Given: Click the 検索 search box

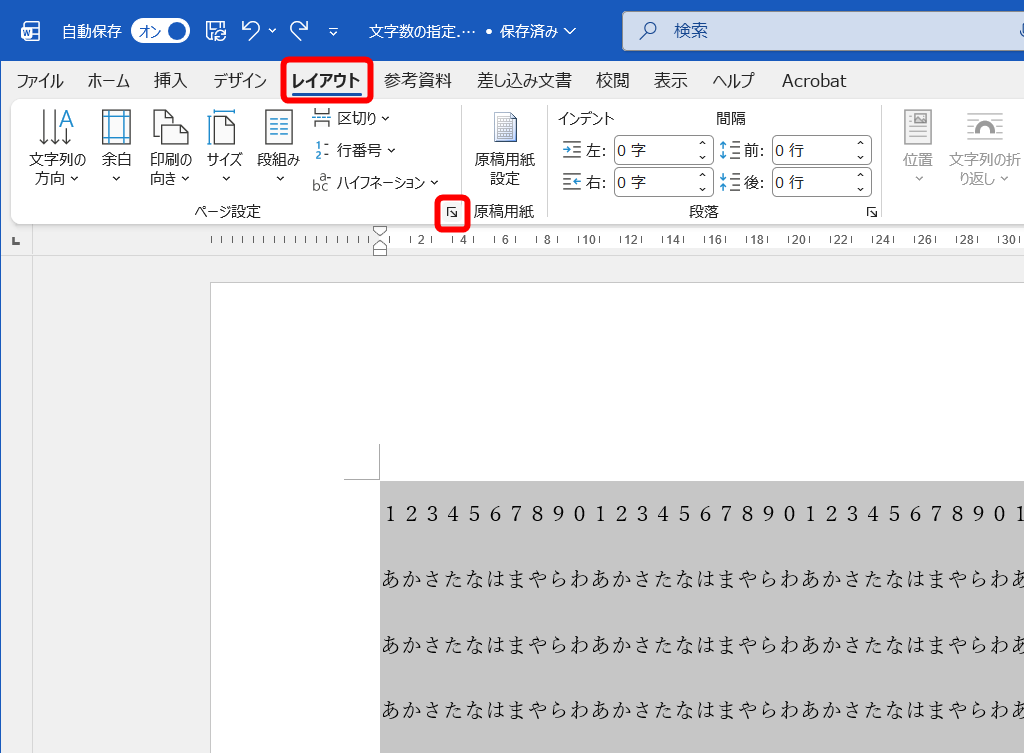Looking at the screenshot, I should [x=823, y=31].
